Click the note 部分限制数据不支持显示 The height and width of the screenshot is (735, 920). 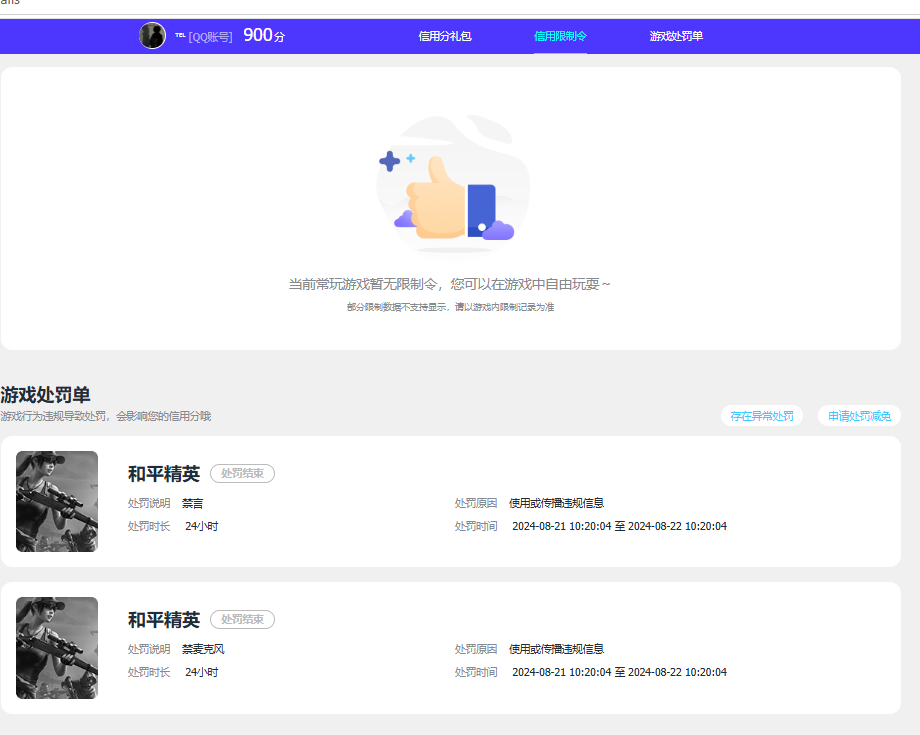point(397,307)
